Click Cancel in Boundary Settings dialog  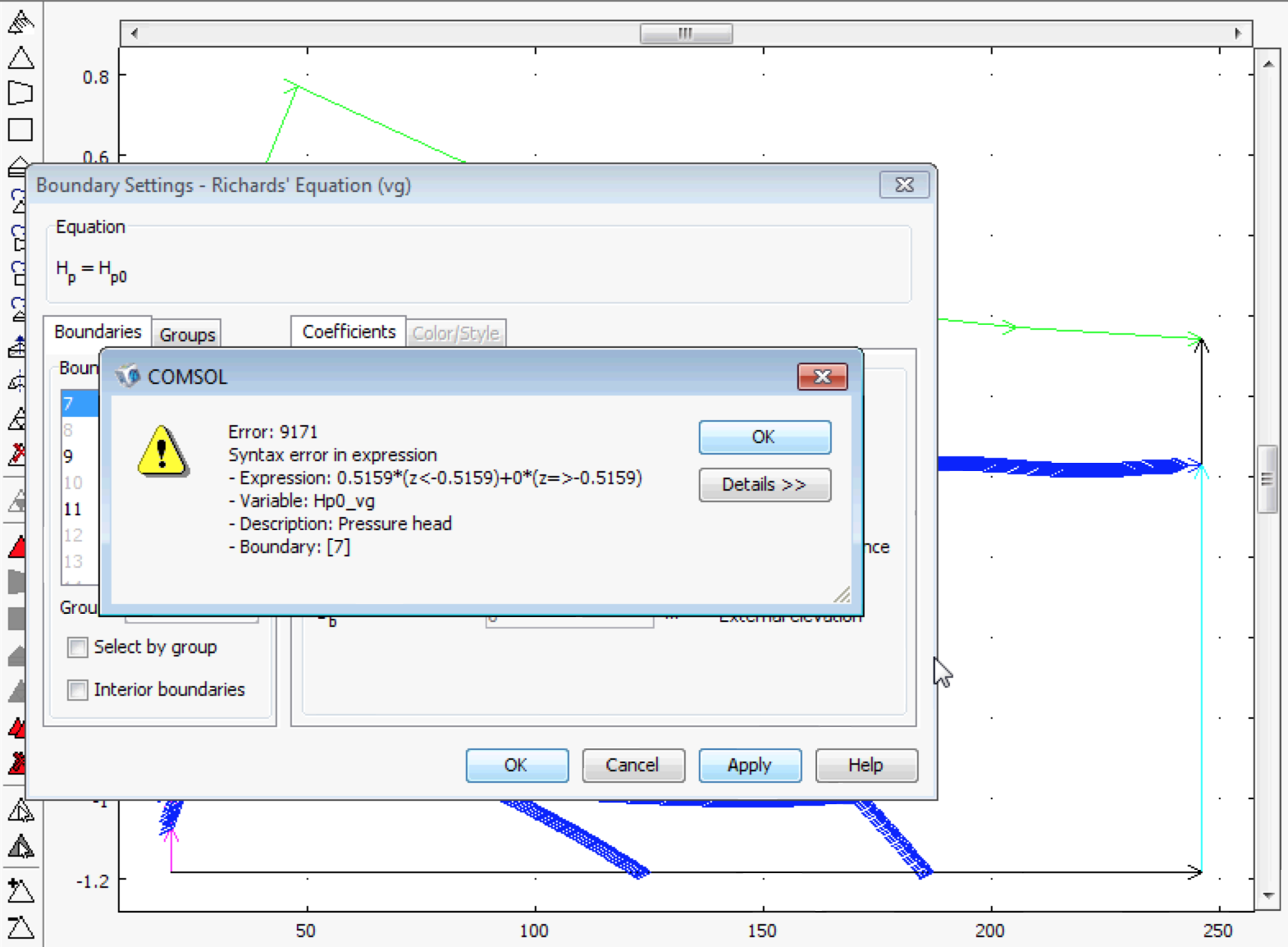pyautogui.click(x=633, y=766)
